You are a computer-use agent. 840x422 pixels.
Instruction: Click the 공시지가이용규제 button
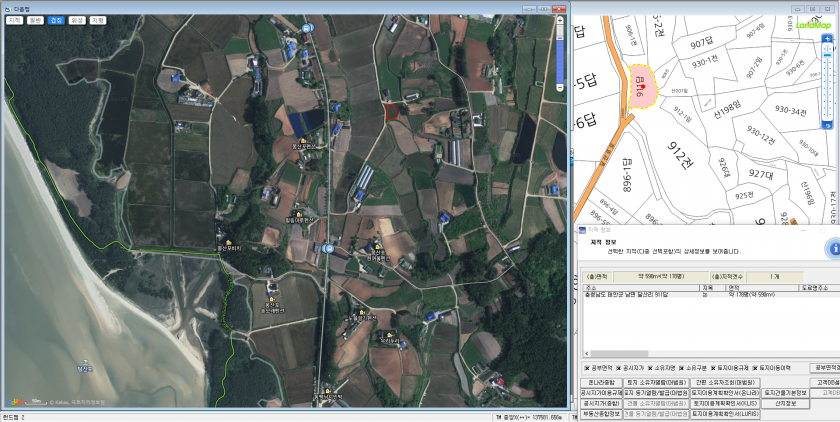[x=602, y=393]
